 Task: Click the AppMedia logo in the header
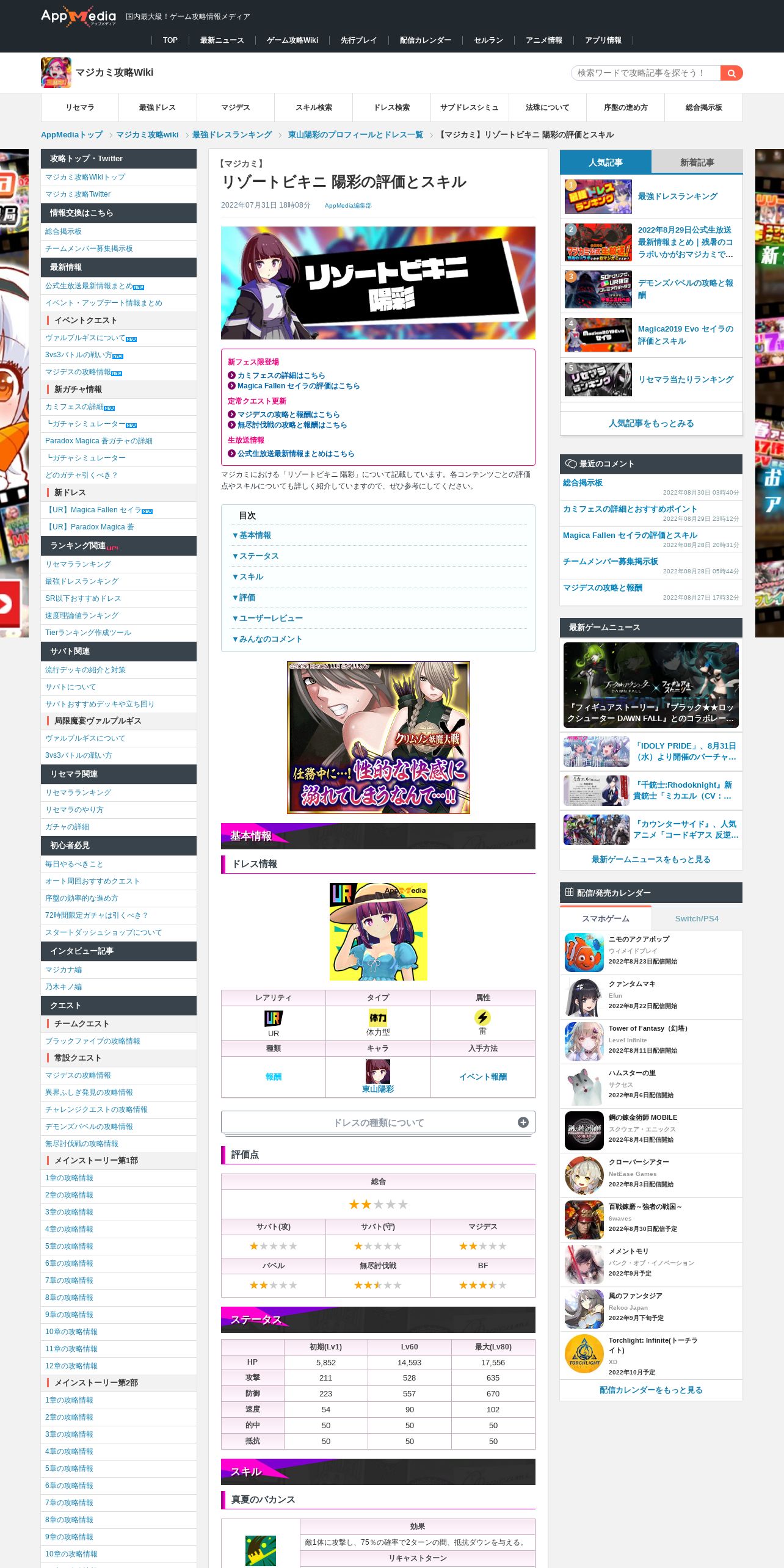click(x=78, y=16)
